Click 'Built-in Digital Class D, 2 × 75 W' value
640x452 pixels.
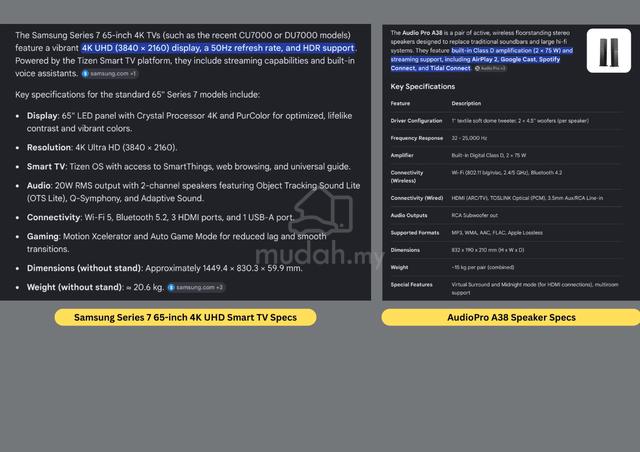(489, 155)
